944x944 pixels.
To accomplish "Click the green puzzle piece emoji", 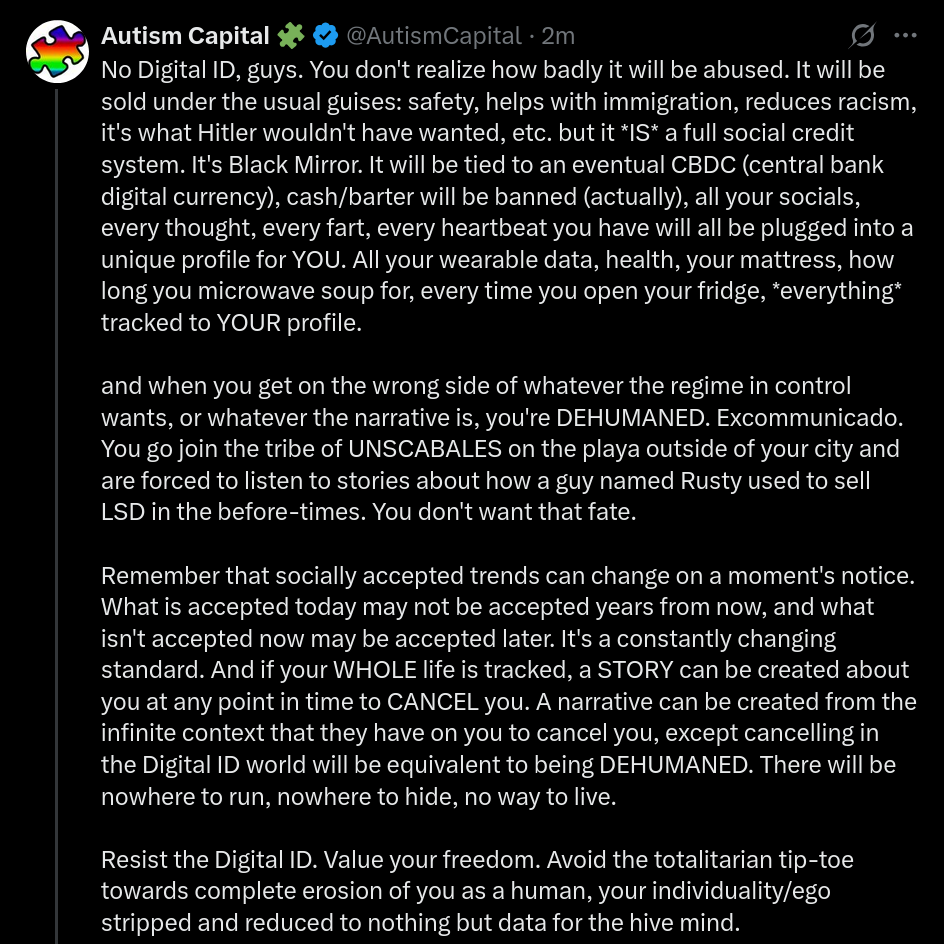I will tap(291, 36).
